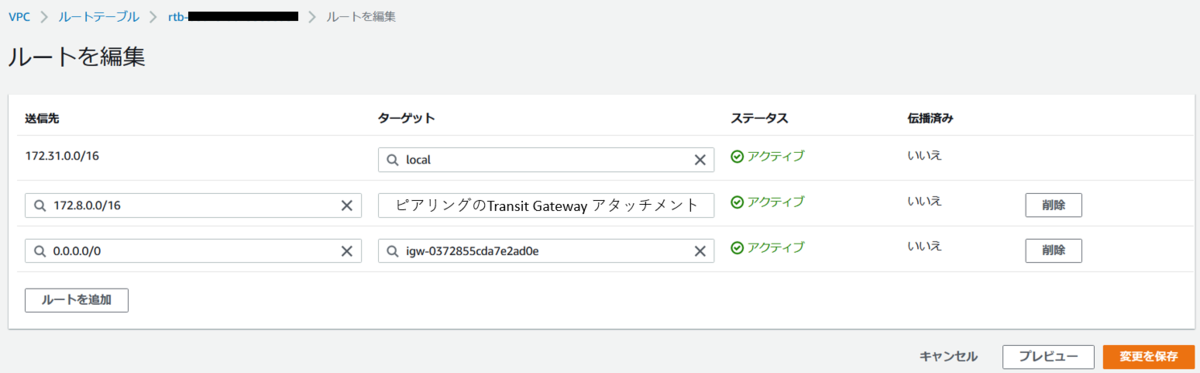Clear the igw-0372855cda7e2ad0e target with its X icon
The height and width of the screenshot is (373, 1200).
coord(700,251)
